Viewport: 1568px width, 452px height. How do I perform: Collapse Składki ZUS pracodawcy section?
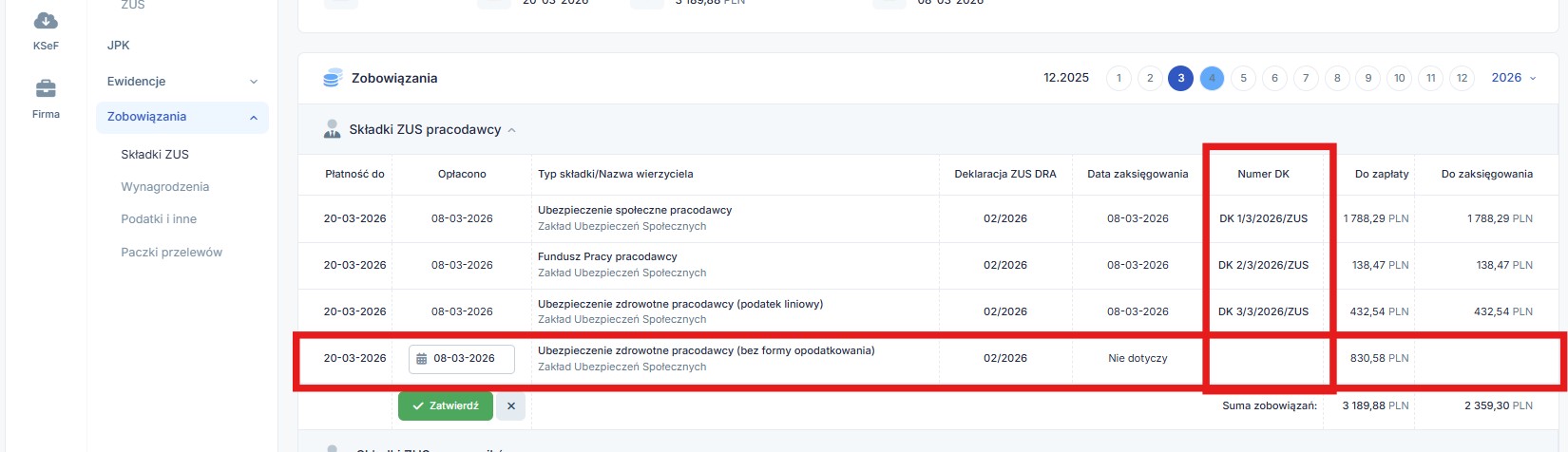tap(512, 130)
